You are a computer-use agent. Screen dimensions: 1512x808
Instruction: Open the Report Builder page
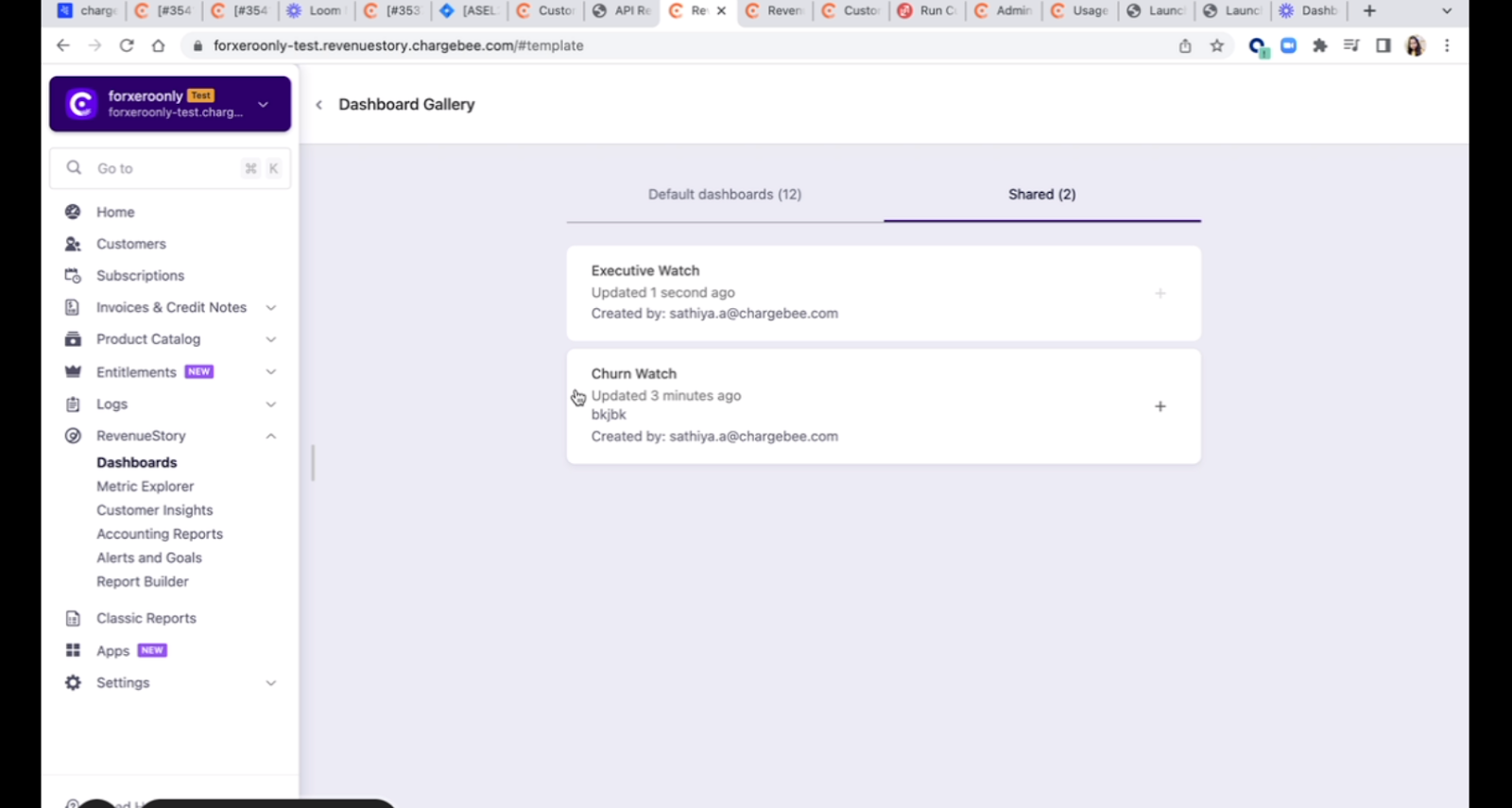coord(142,581)
